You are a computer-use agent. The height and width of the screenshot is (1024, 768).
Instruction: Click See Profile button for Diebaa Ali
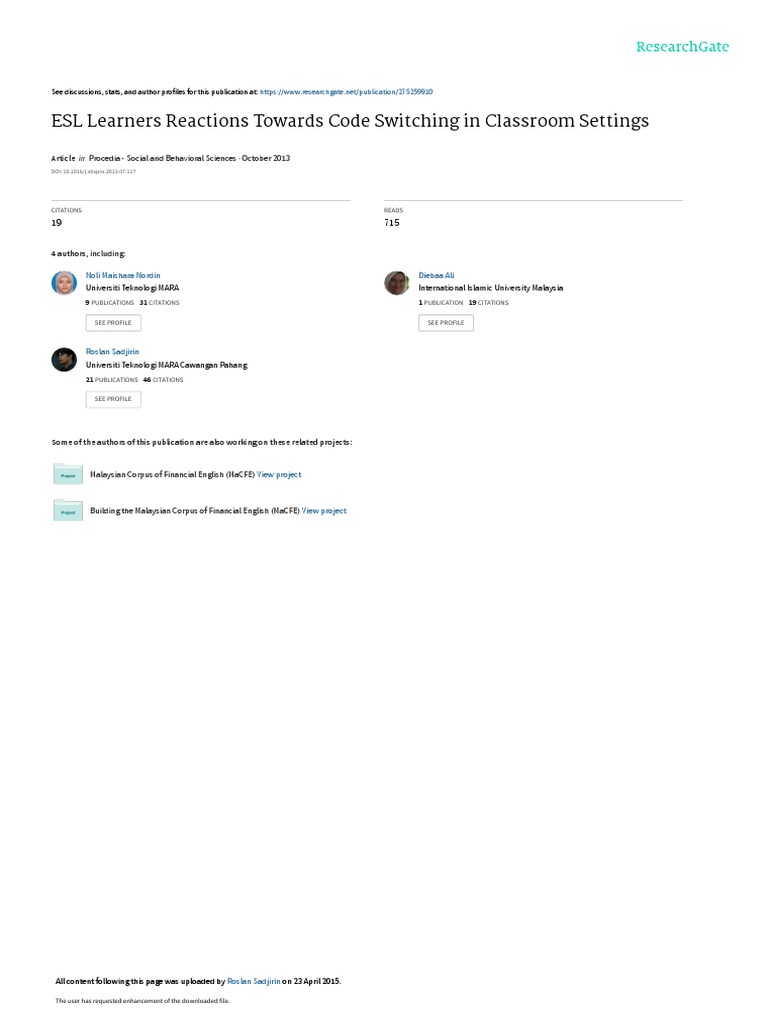(x=446, y=323)
